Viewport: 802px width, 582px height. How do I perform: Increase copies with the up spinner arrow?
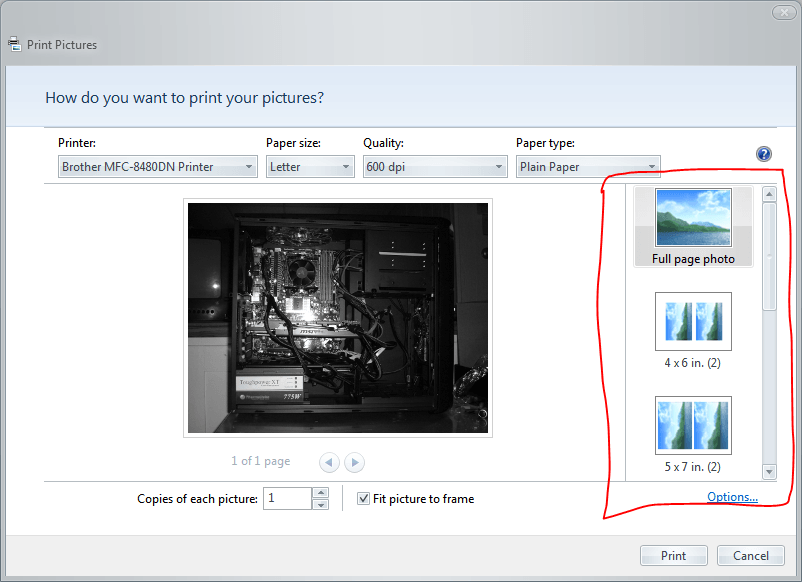[320, 492]
